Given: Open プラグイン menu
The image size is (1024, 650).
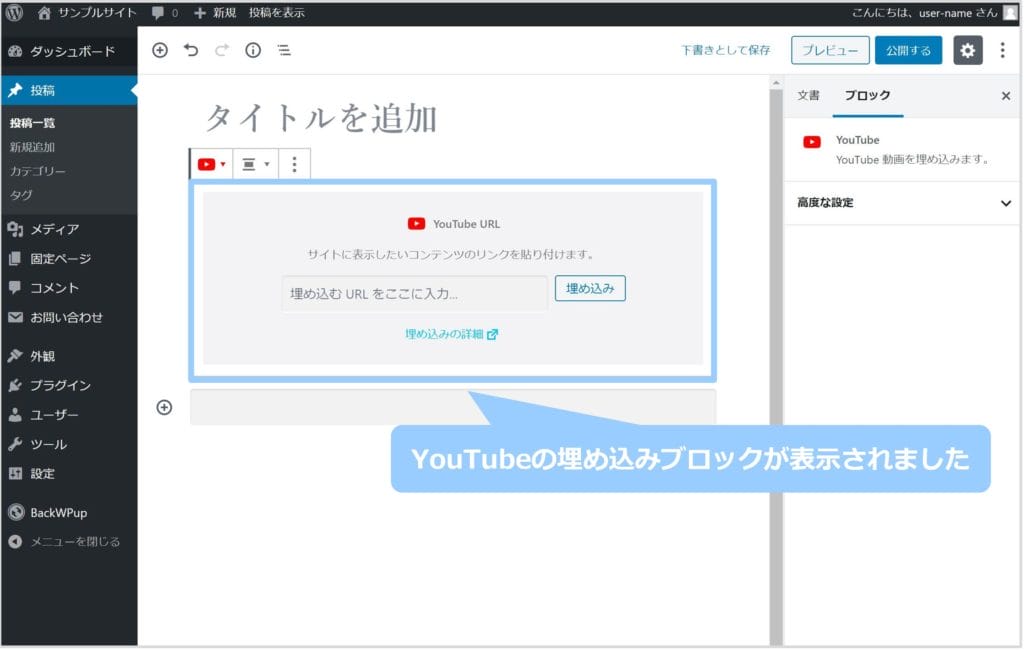Looking at the screenshot, I should pos(69,386).
